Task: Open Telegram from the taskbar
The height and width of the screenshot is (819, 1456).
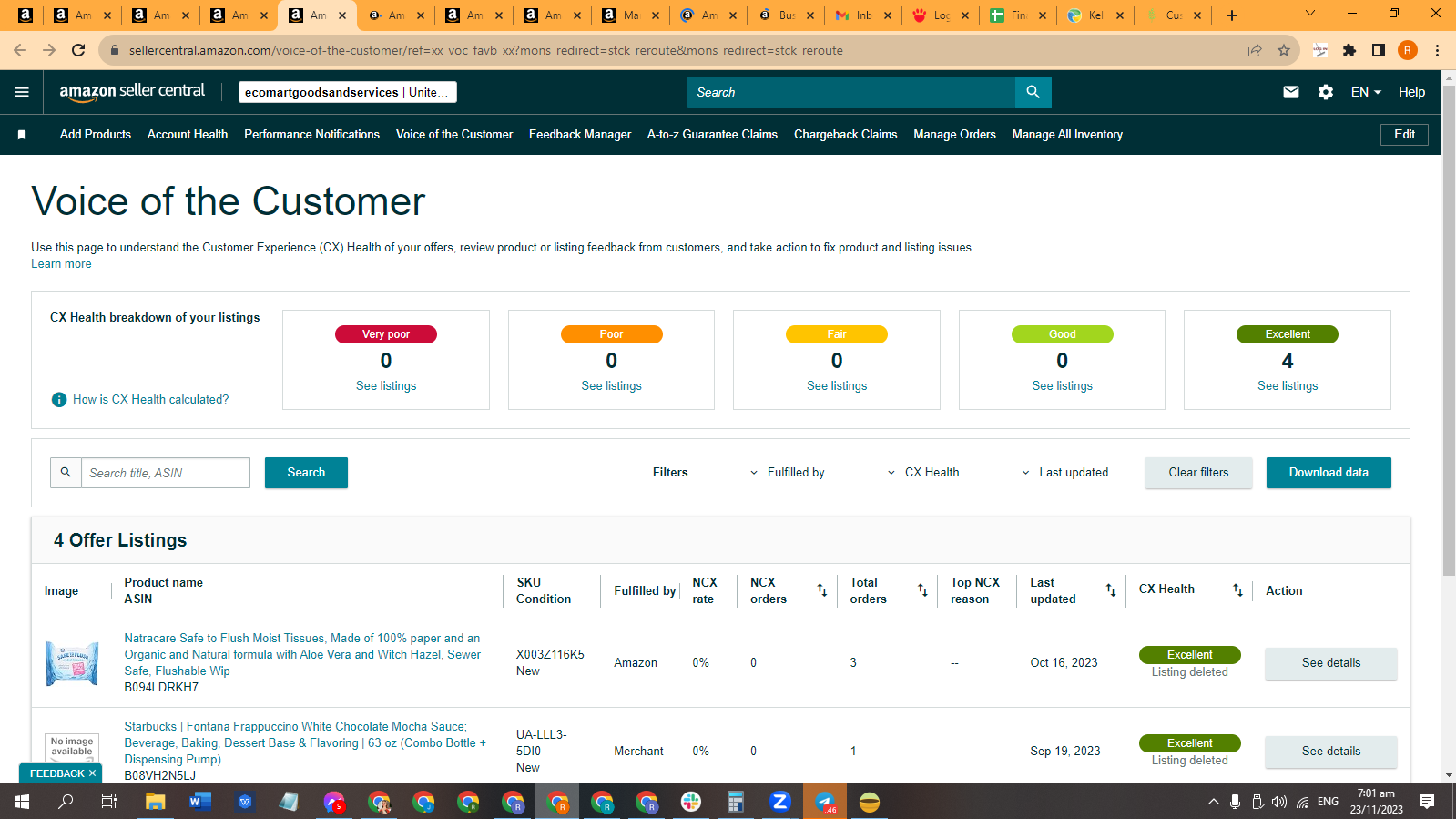Action: 825,802
